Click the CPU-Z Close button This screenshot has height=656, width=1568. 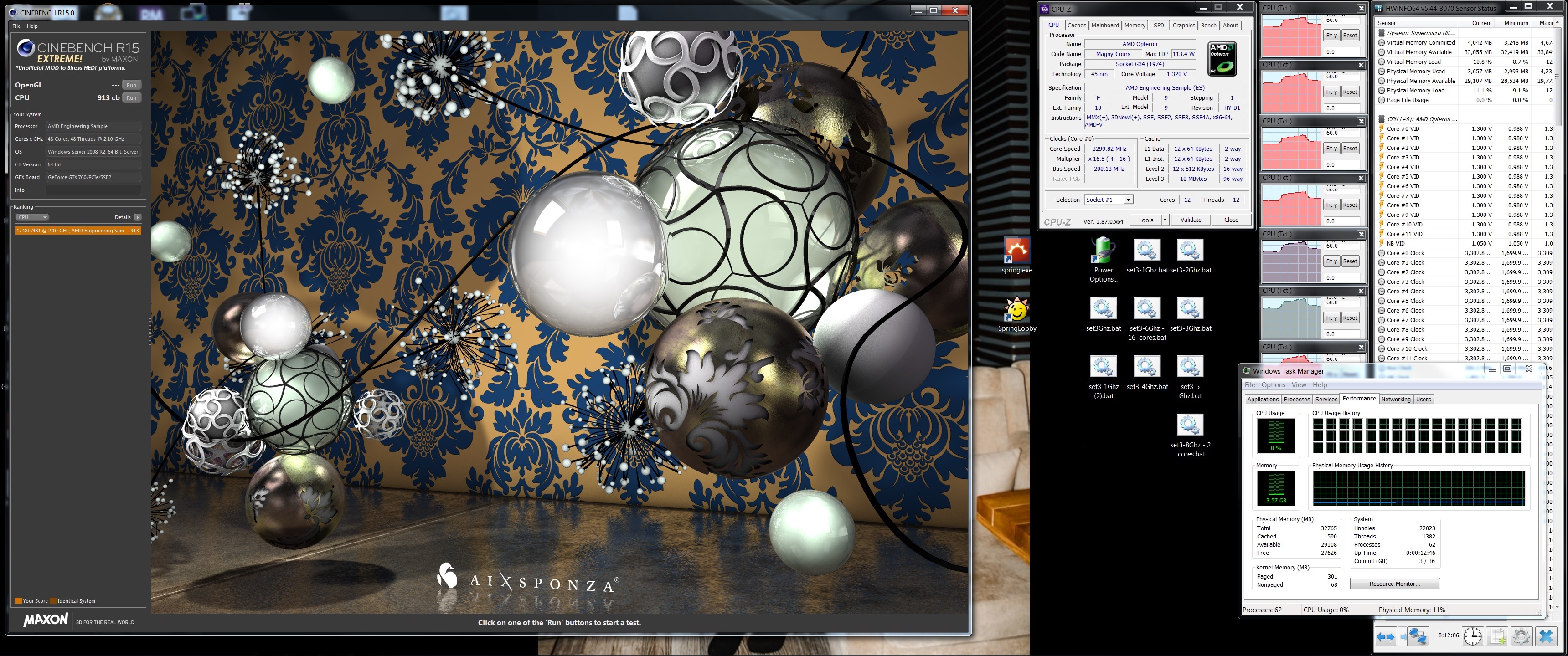point(1231,220)
